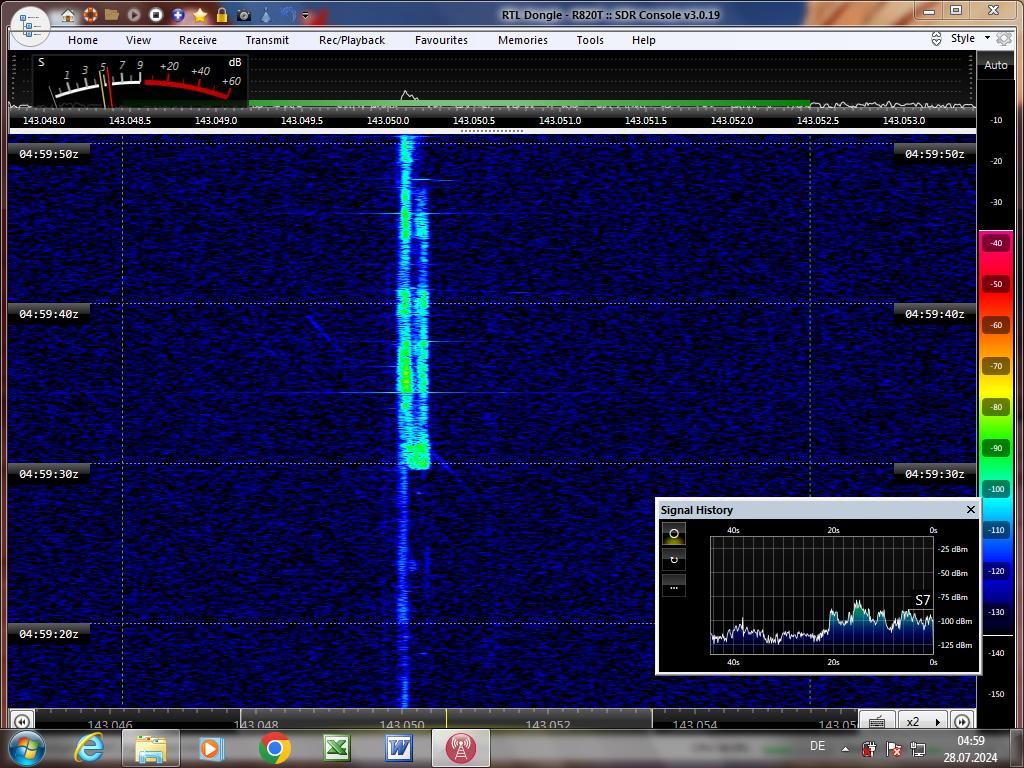Open the keyboard frequency entry button
Screen dimensions: 1024x768
click(x=877, y=722)
